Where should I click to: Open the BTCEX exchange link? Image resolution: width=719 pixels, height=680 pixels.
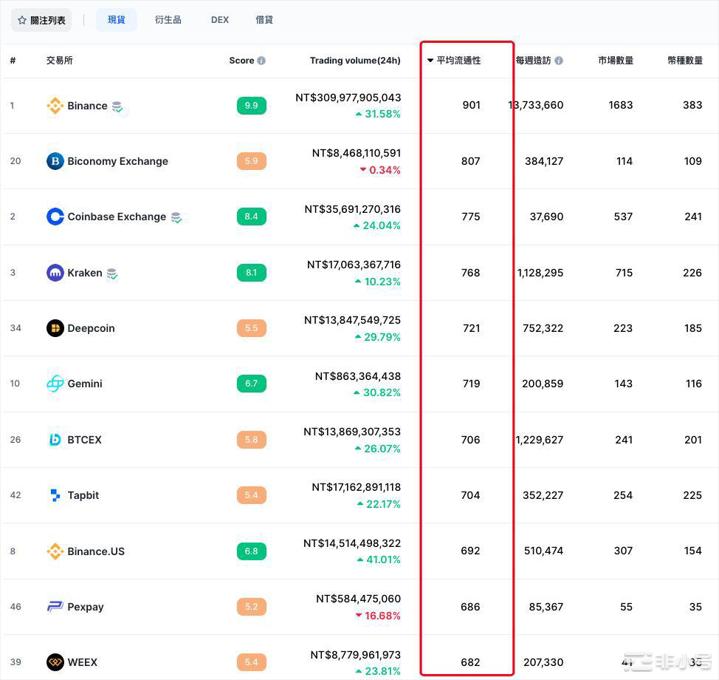pos(84,439)
